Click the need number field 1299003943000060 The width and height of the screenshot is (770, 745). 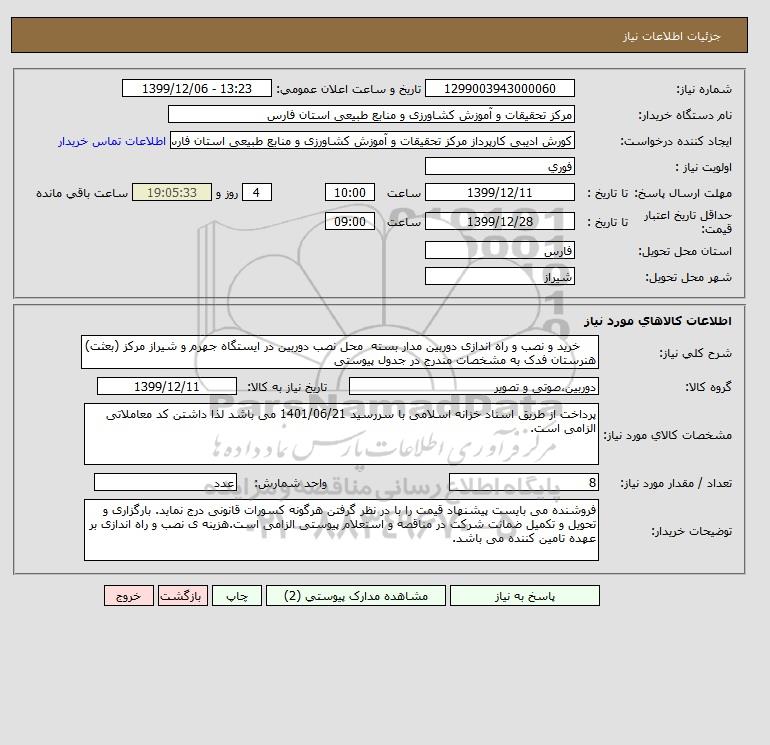(499, 88)
